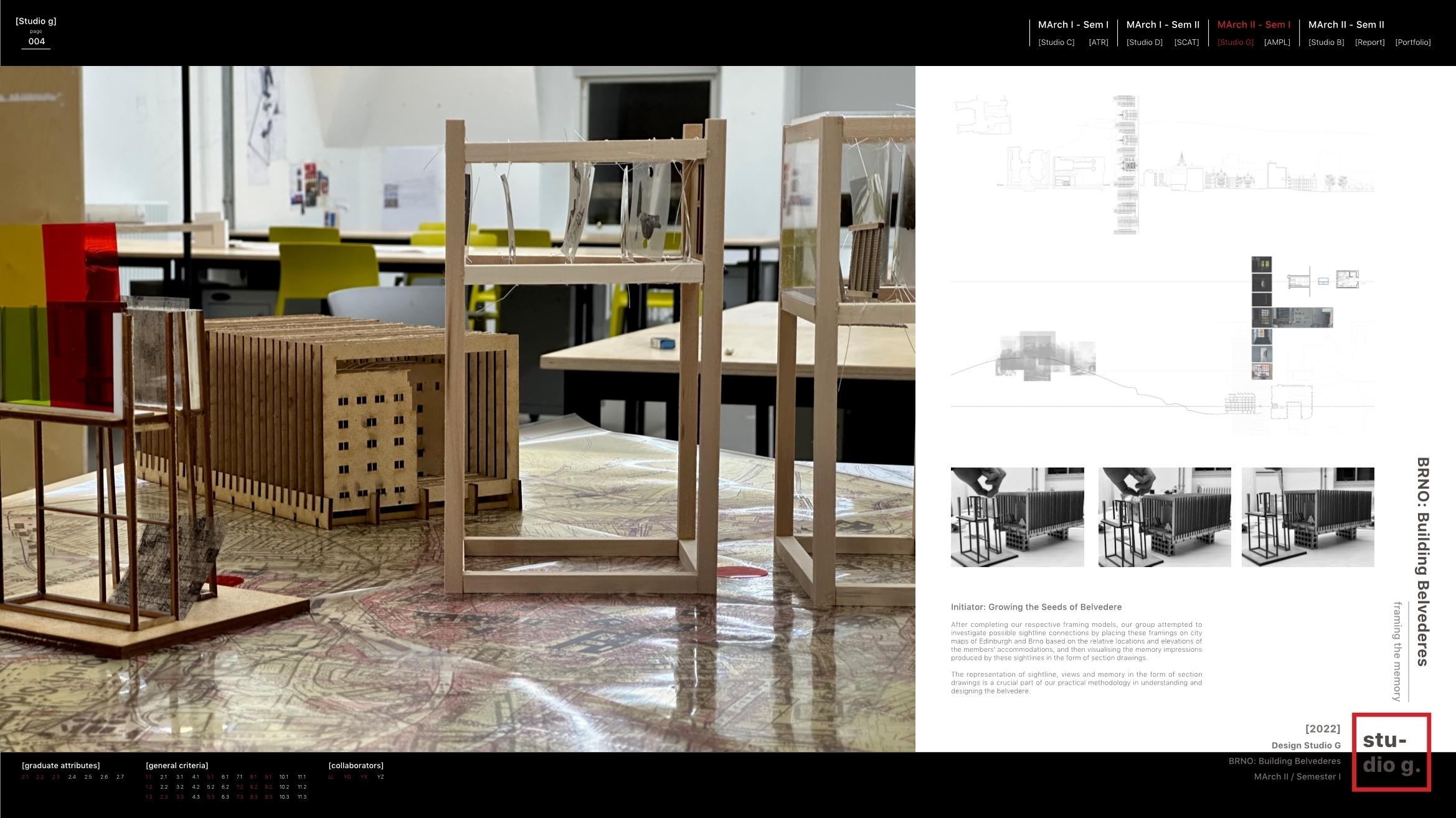
Task: Open the MArch I - Sem II tab
Action: point(1163,25)
